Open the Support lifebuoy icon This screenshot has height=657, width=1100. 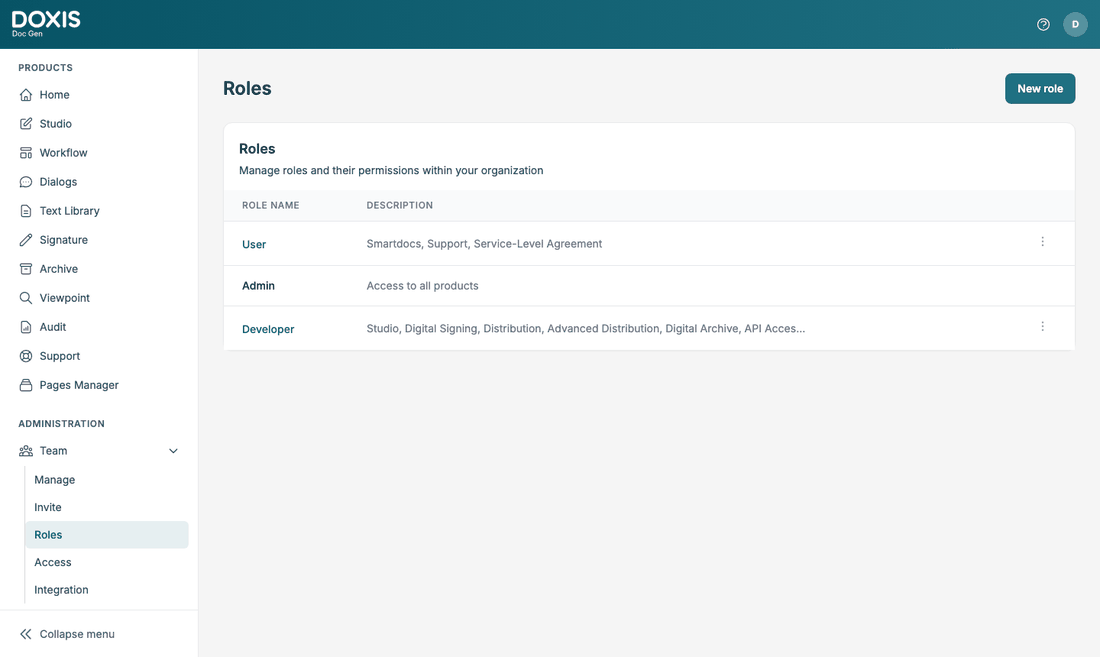tap(26, 356)
